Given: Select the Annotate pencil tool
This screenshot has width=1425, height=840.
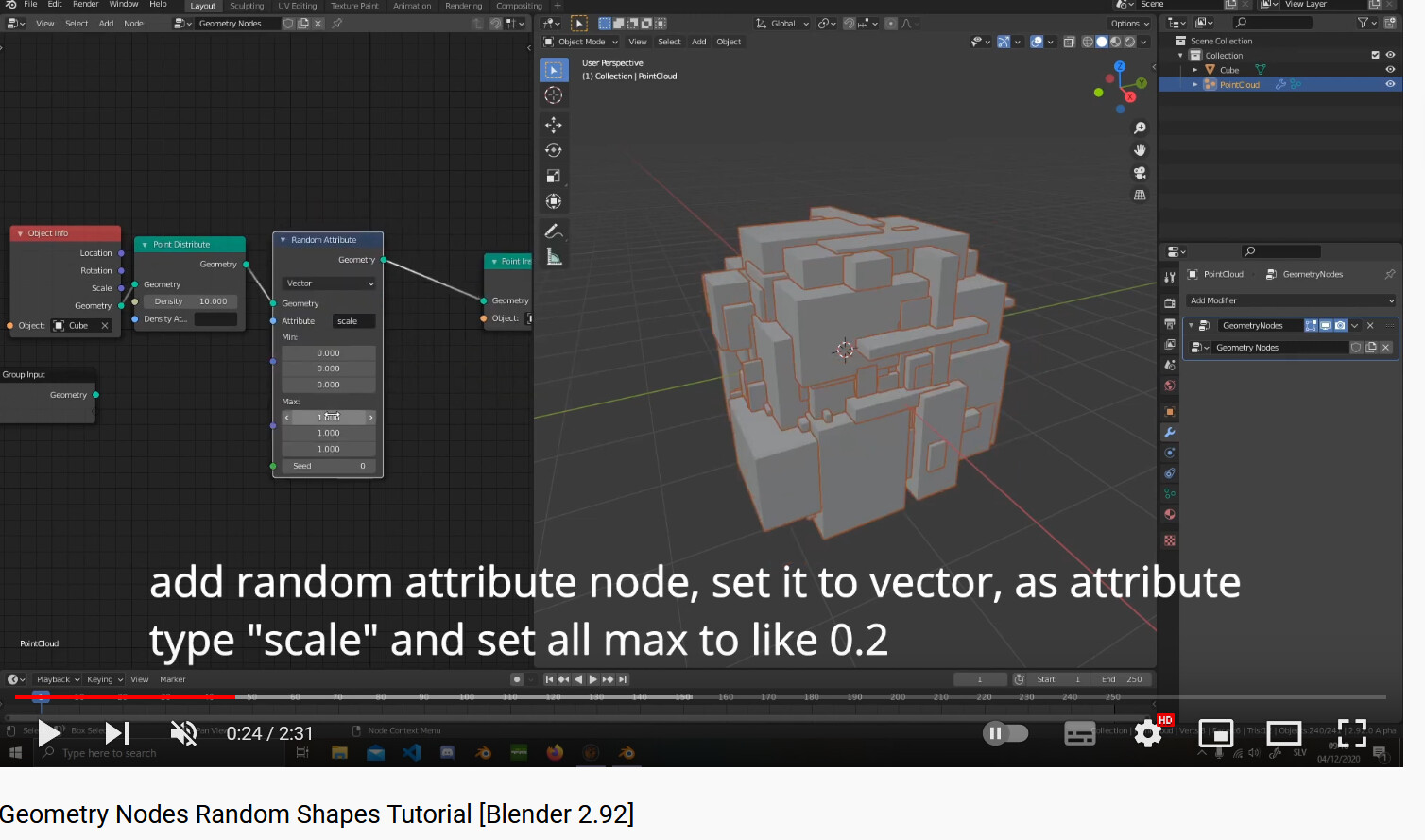Looking at the screenshot, I should (x=554, y=231).
